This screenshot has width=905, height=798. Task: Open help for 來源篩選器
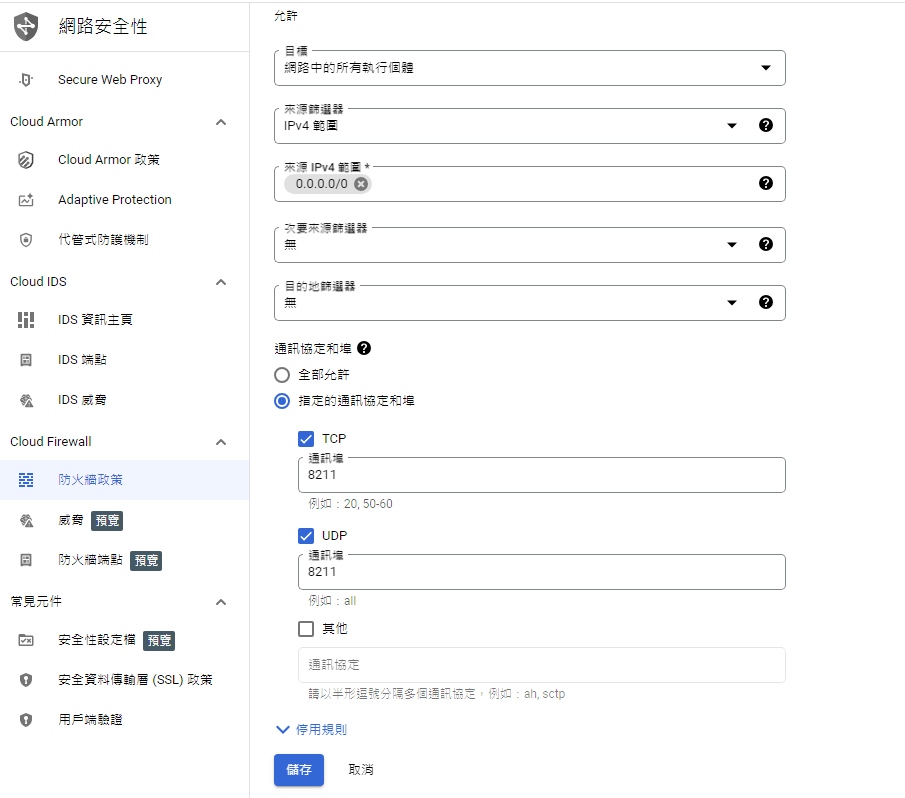coord(766,125)
